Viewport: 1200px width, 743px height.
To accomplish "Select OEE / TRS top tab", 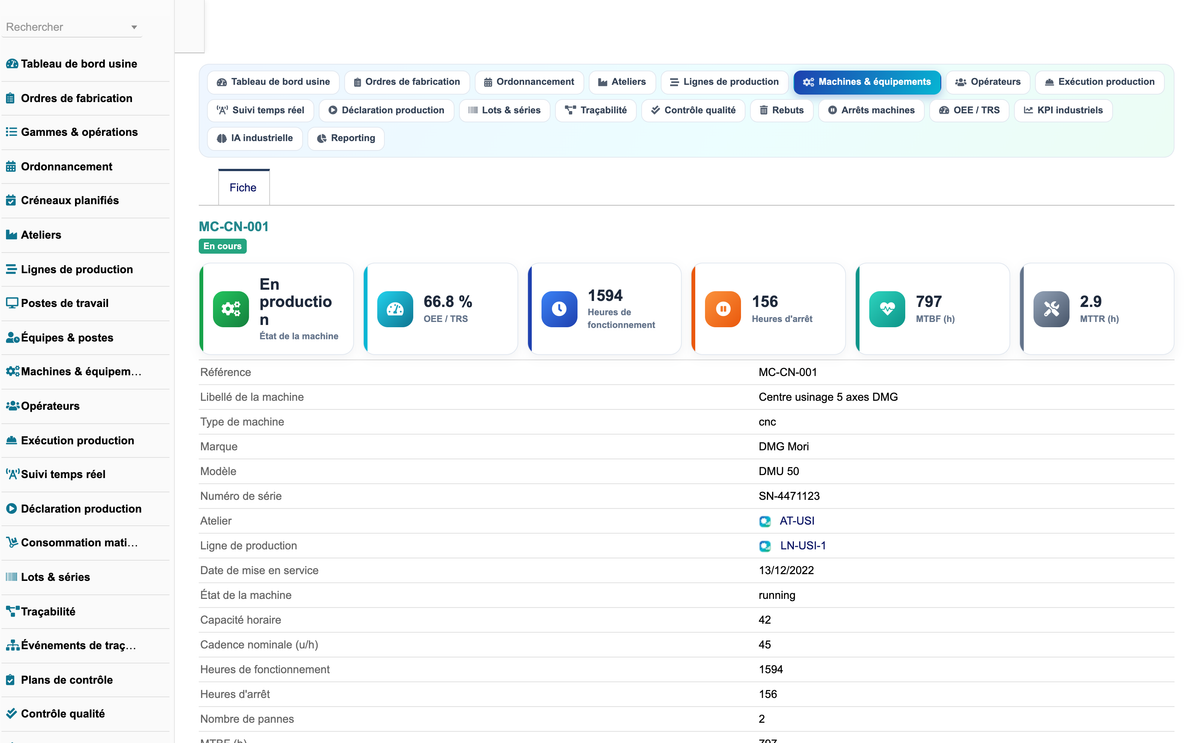I will click(x=969, y=110).
